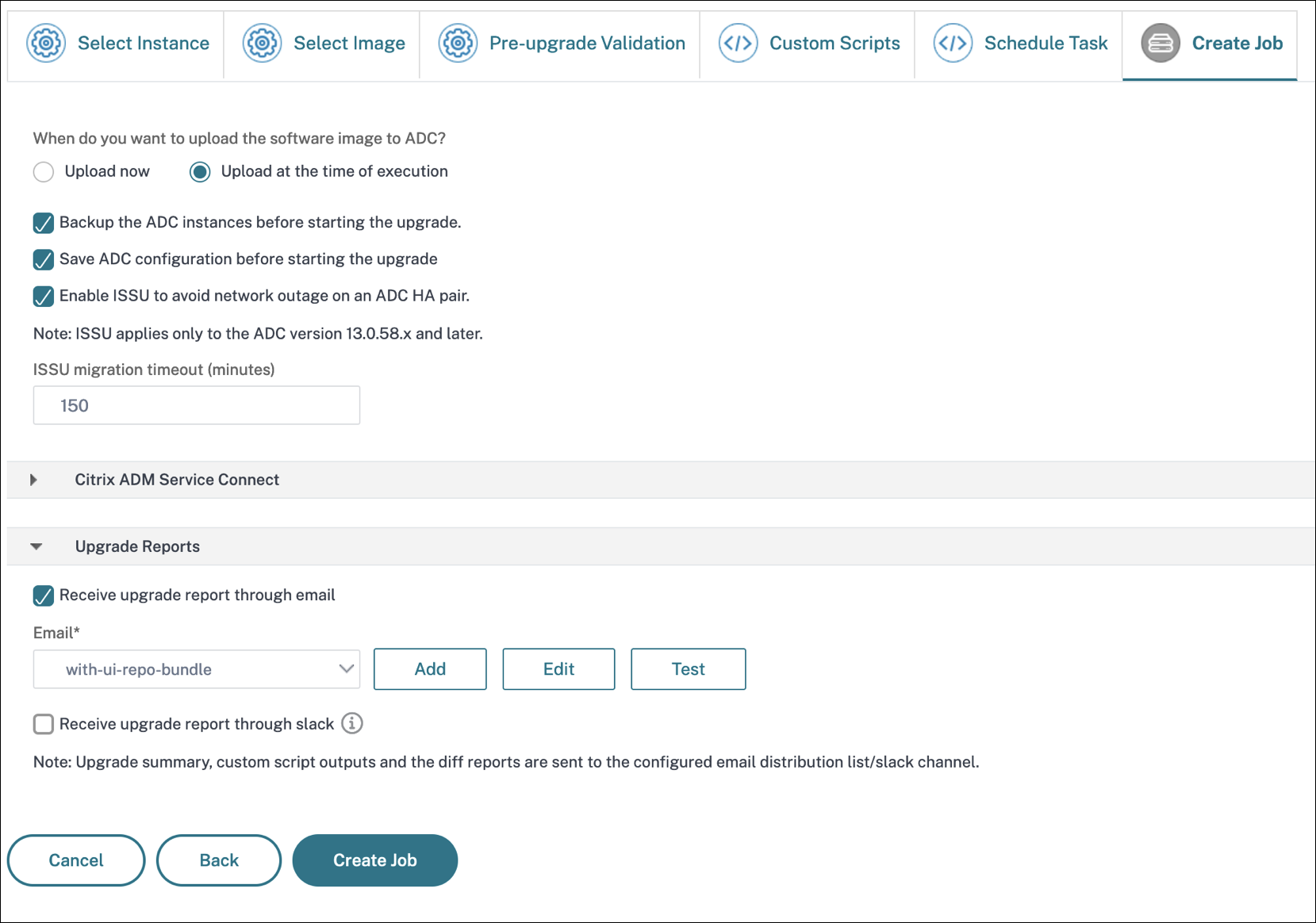
Task: Click the Select Instance gear icon
Action: (x=46, y=43)
